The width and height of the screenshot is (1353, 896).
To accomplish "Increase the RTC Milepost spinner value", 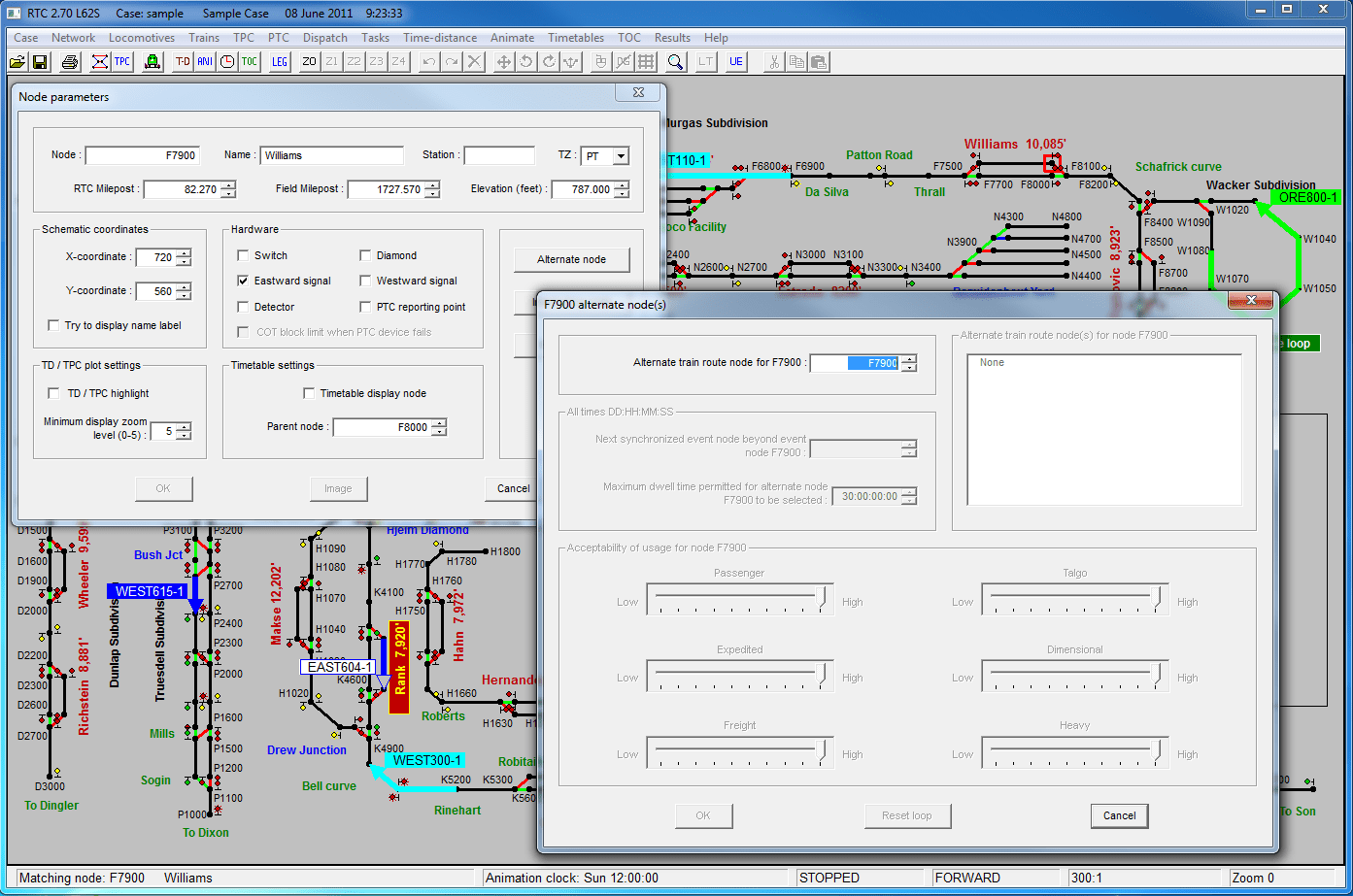I will pos(228,184).
